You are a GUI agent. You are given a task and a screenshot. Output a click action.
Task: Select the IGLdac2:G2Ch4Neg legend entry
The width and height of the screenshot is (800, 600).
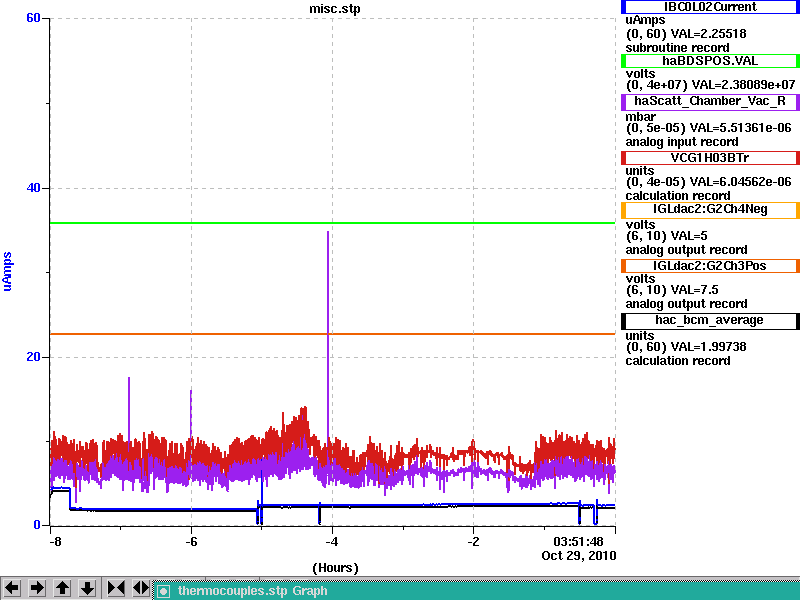pyautogui.click(x=710, y=209)
